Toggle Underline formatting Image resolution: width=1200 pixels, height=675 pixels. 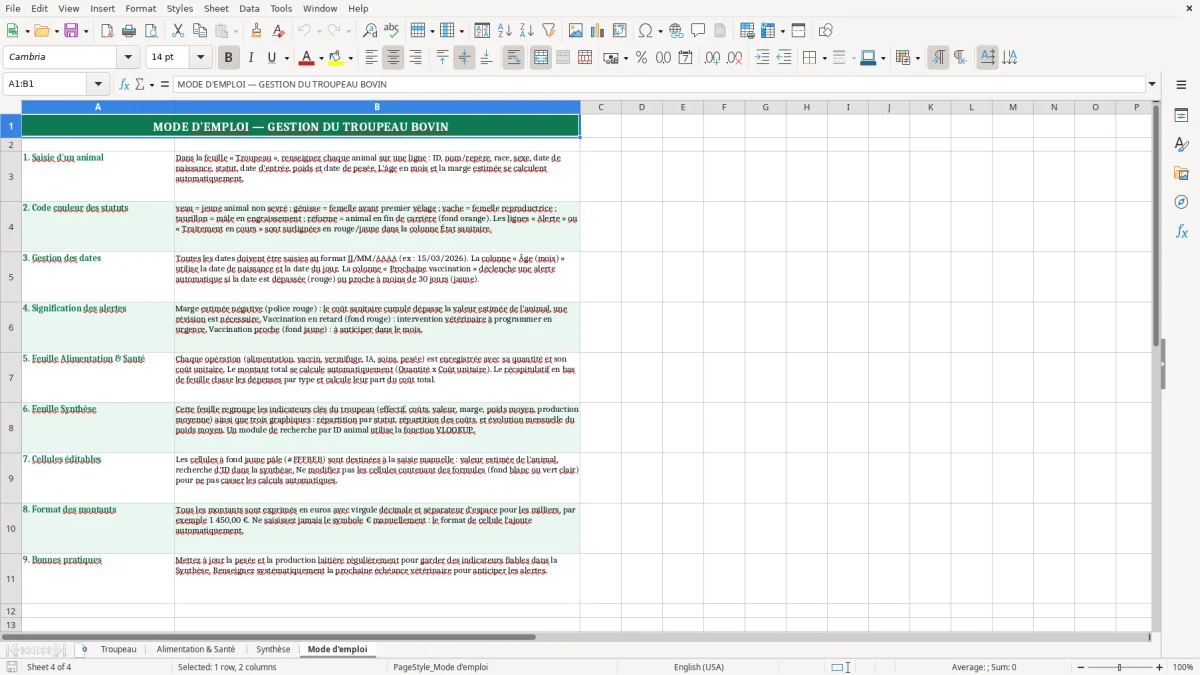click(272, 58)
